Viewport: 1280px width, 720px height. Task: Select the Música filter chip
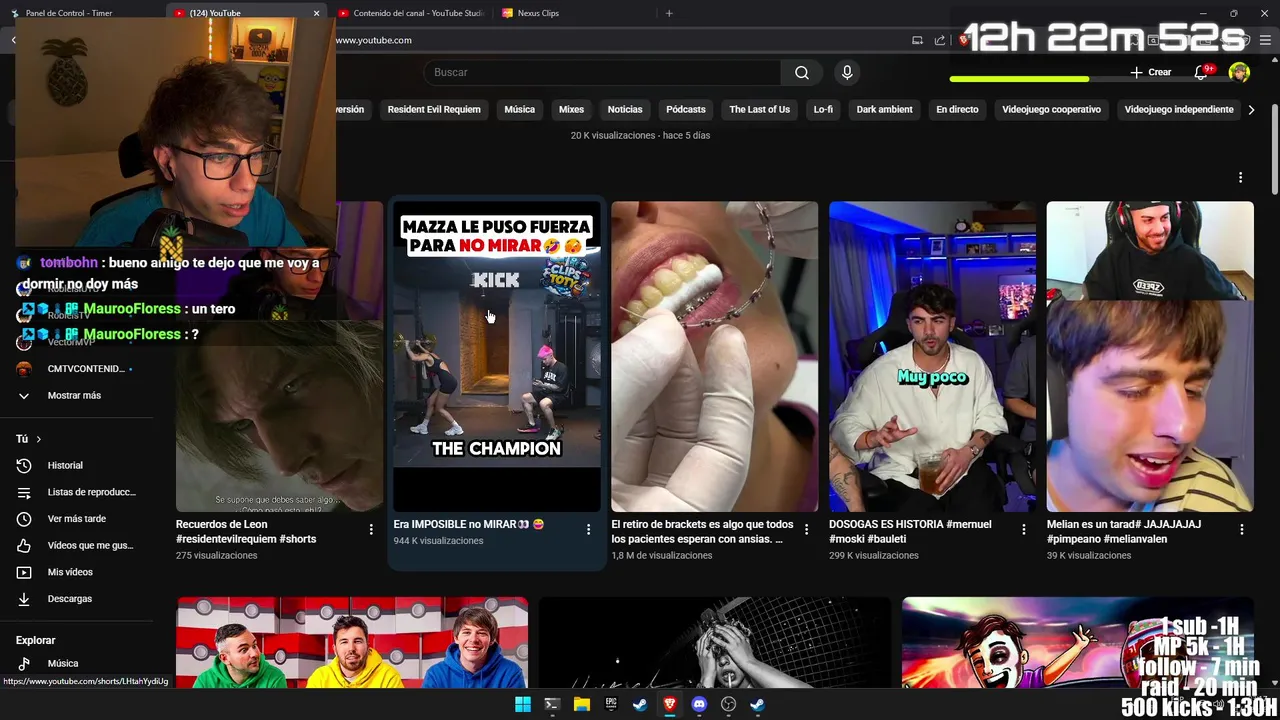pyautogui.click(x=519, y=110)
